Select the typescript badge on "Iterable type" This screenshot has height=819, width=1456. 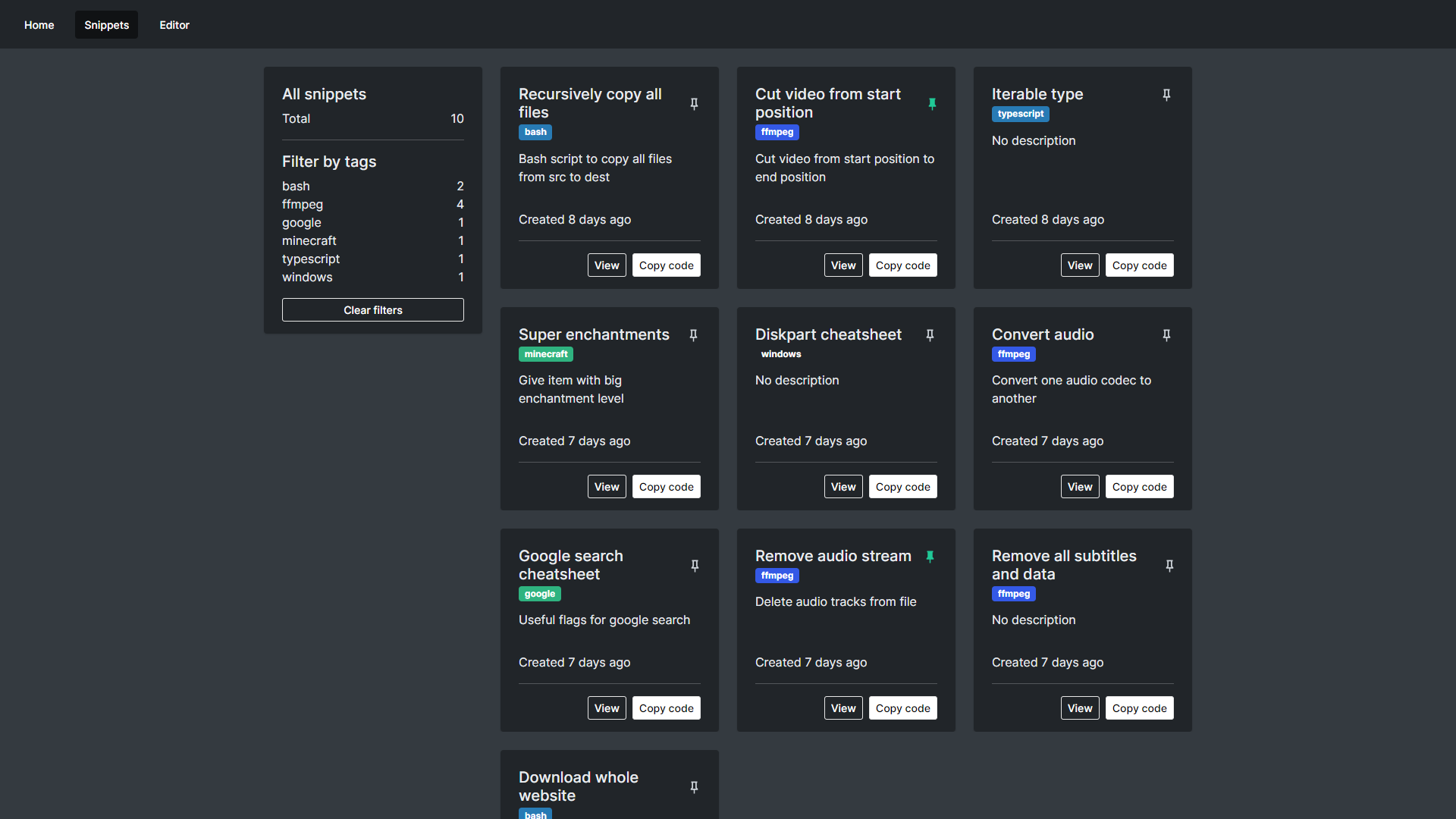click(x=1020, y=114)
